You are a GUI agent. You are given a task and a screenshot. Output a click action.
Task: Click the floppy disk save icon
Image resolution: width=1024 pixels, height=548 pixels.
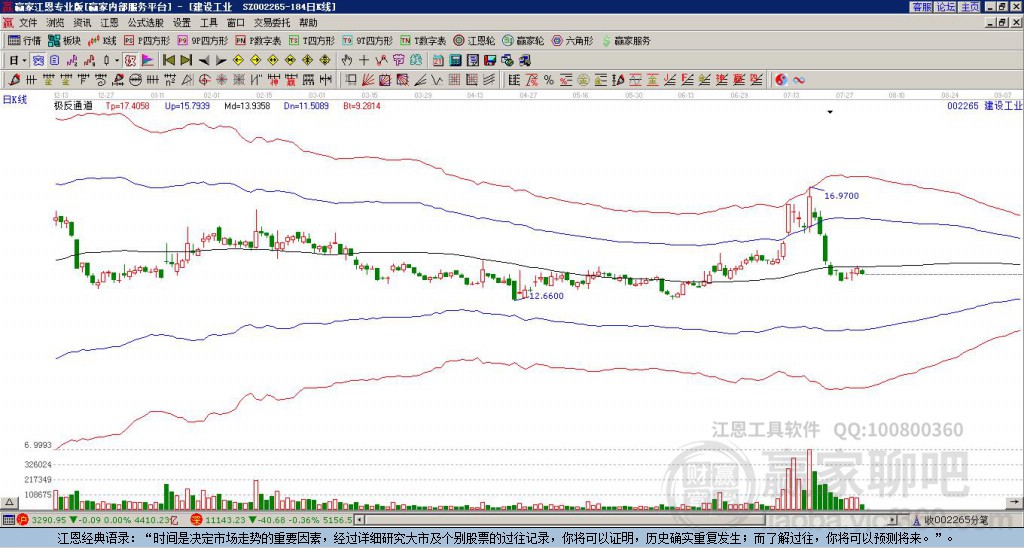(x=490, y=61)
